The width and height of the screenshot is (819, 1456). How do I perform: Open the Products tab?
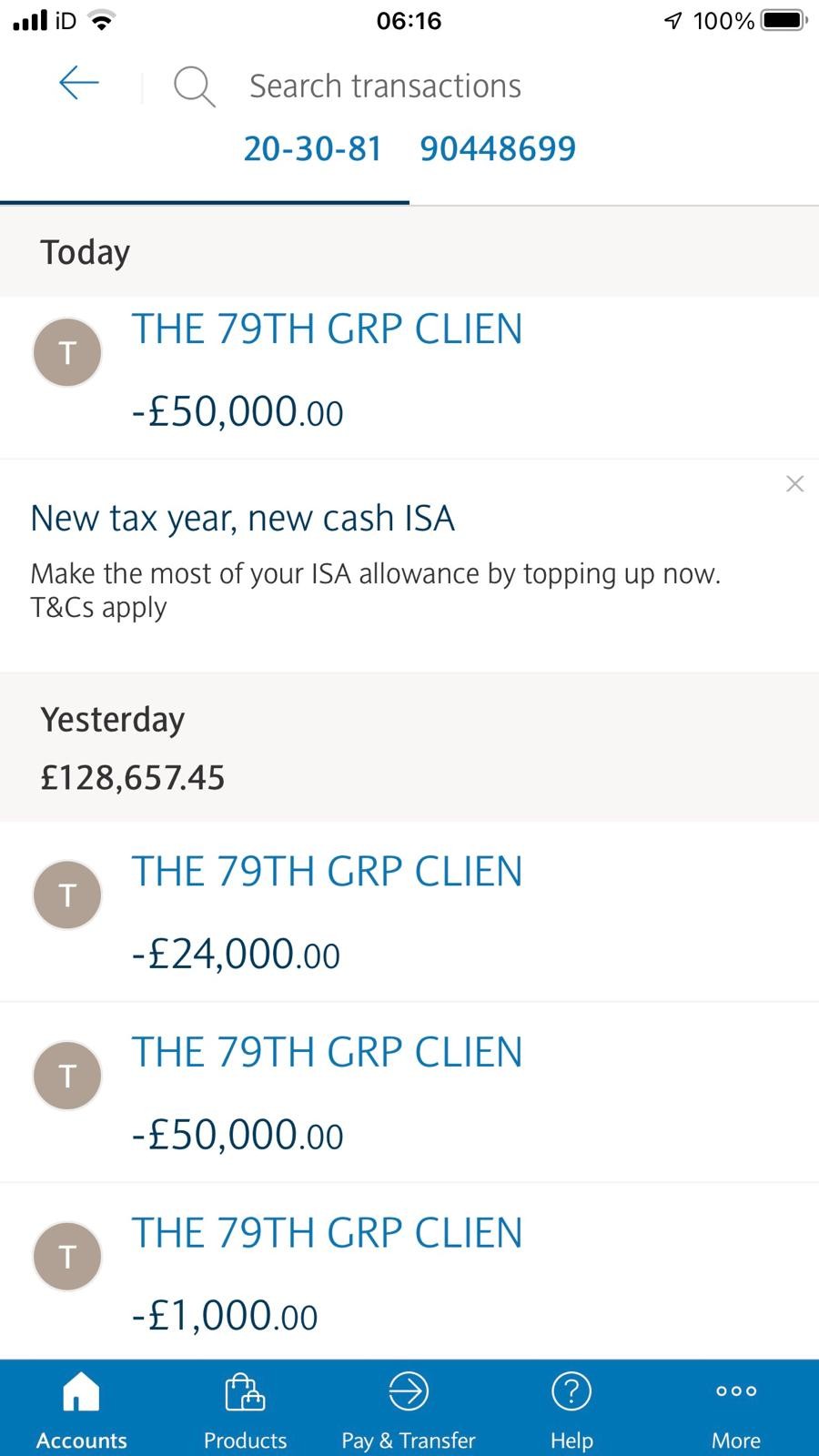tap(245, 1409)
